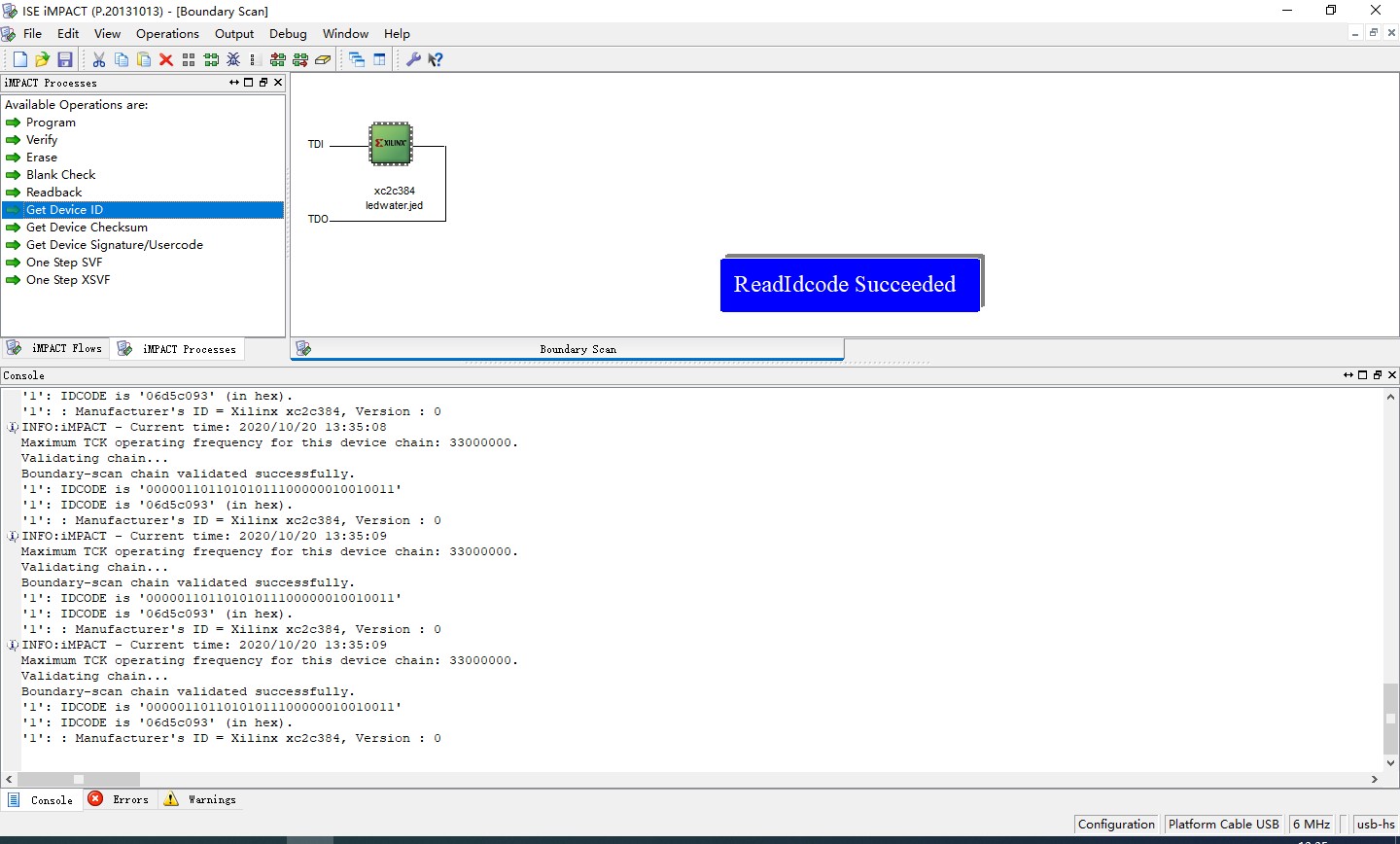Click the green initialize chain icon
Image resolution: width=1400 pixels, height=844 pixels.
click(211, 59)
